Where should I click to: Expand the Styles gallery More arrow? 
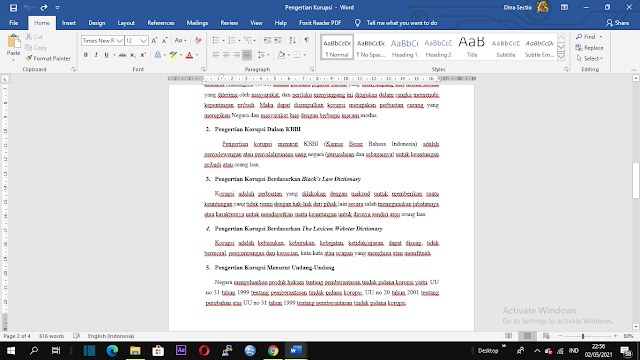click(x=561, y=56)
